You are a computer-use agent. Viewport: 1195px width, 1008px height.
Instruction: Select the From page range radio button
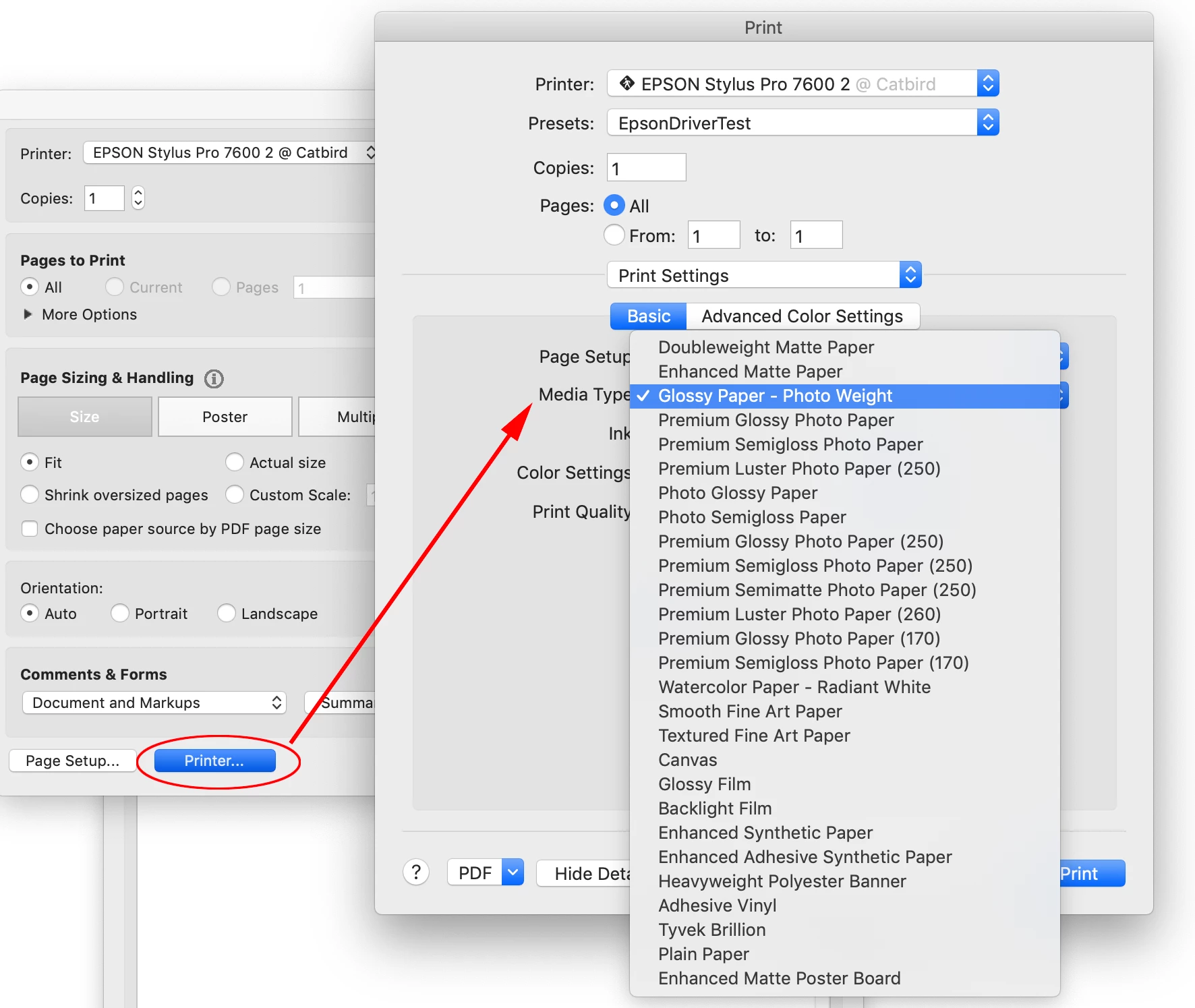[x=614, y=235]
